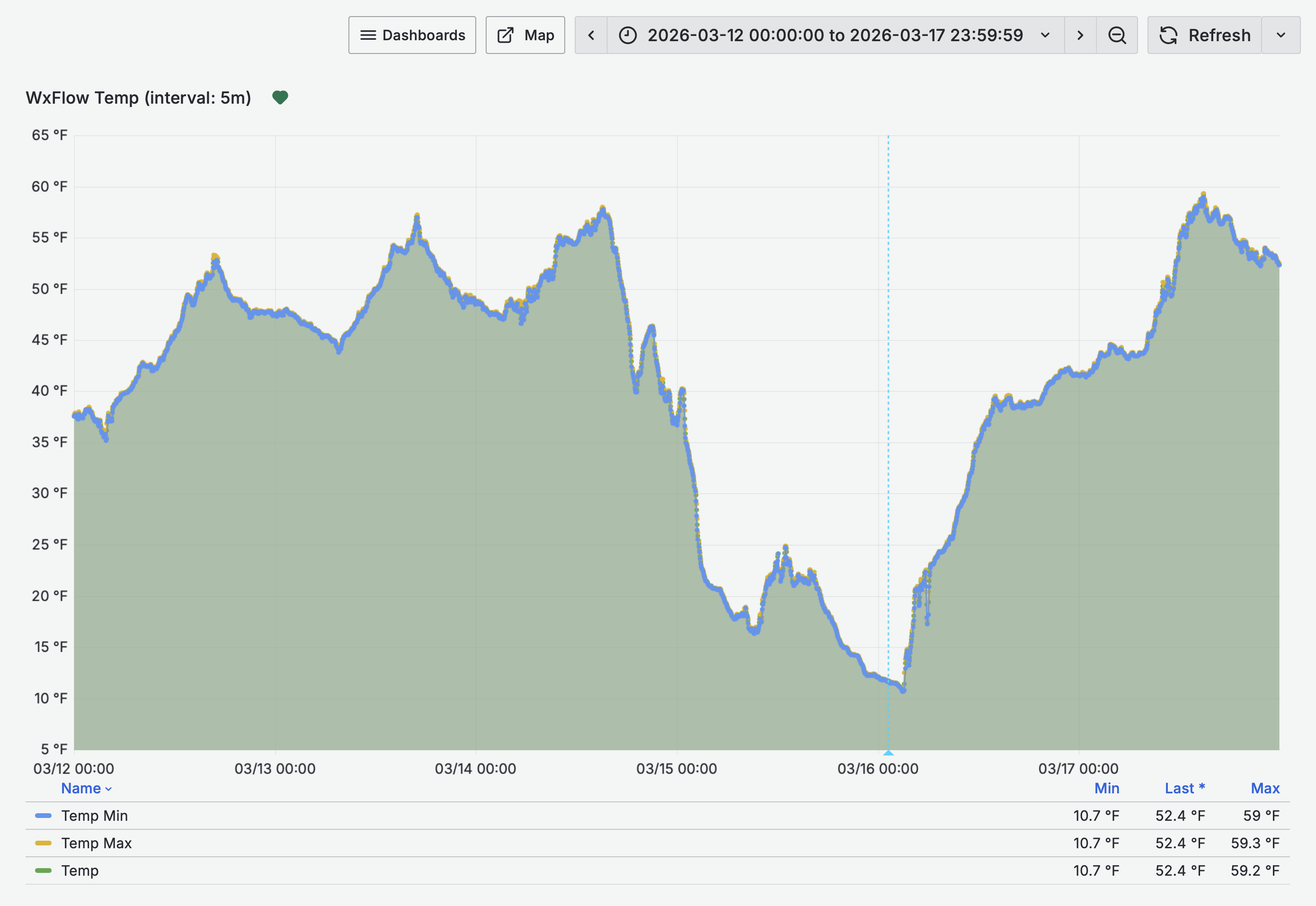Click the zoom out time range icon
This screenshot has height=906, width=1316.
(1117, 35)
